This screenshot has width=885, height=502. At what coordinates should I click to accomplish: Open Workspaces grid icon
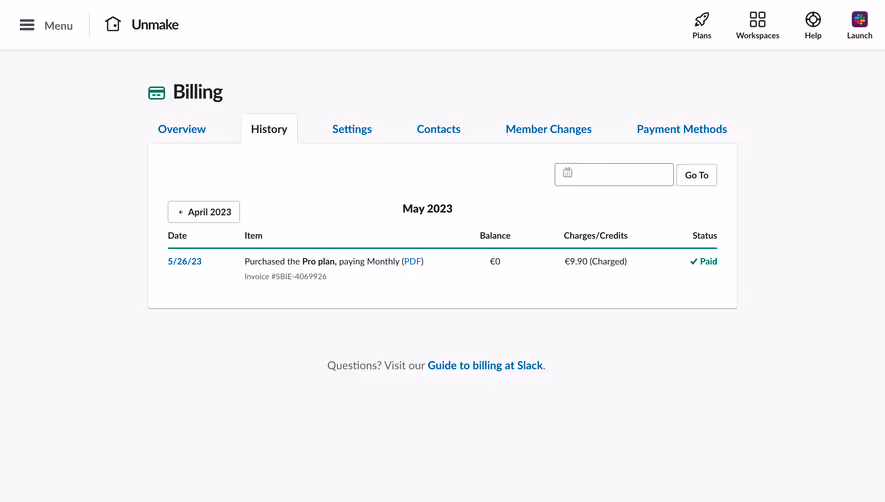[x=757, y=20]
